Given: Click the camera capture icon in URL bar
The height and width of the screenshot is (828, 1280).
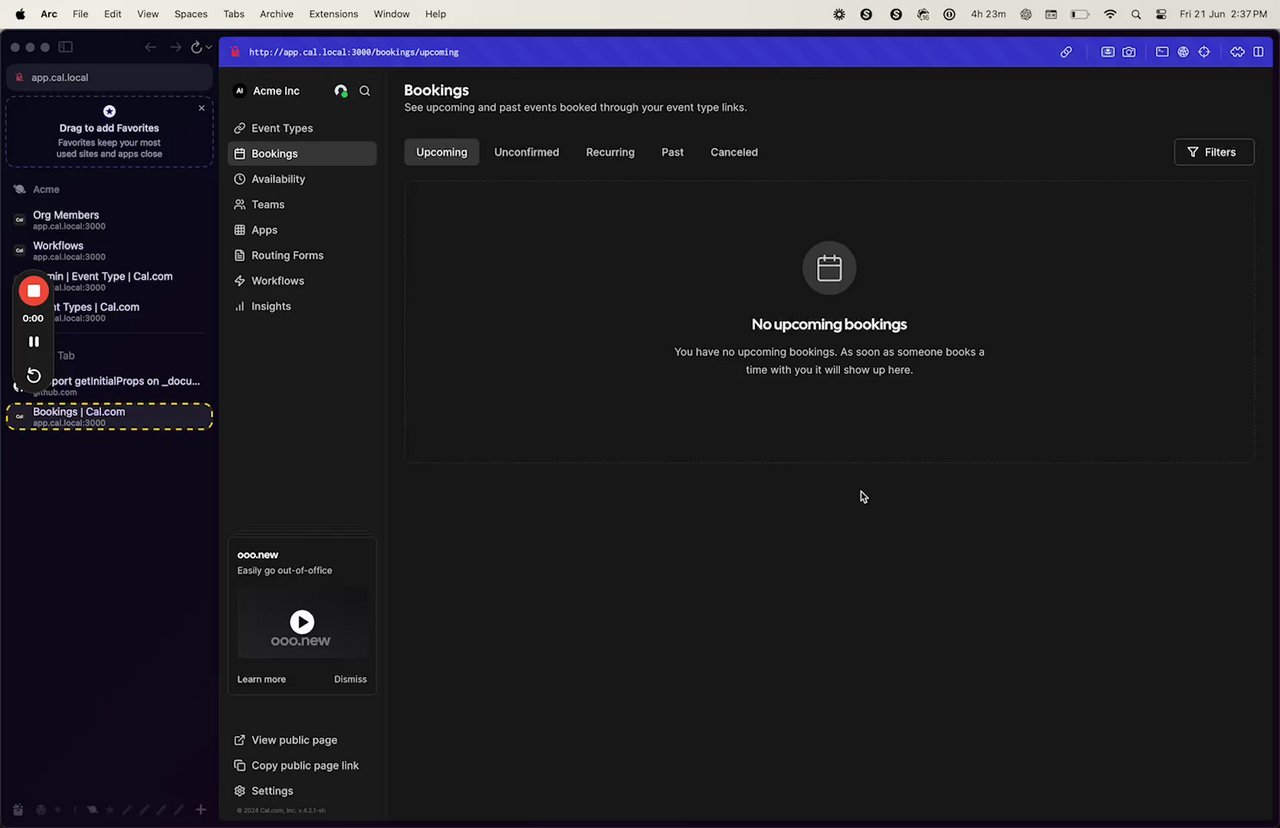Looking at the screenshot, I should 1129,52.
